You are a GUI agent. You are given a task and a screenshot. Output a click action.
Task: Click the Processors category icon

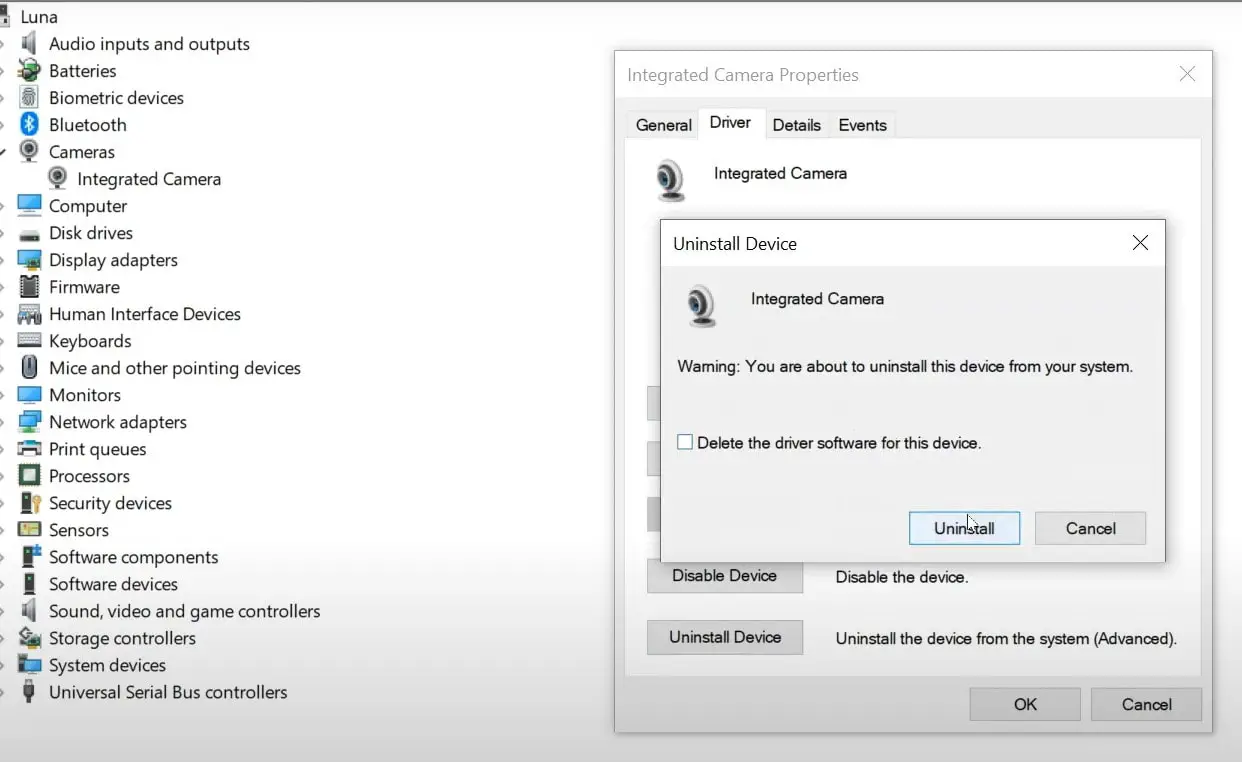coord(29,476)
